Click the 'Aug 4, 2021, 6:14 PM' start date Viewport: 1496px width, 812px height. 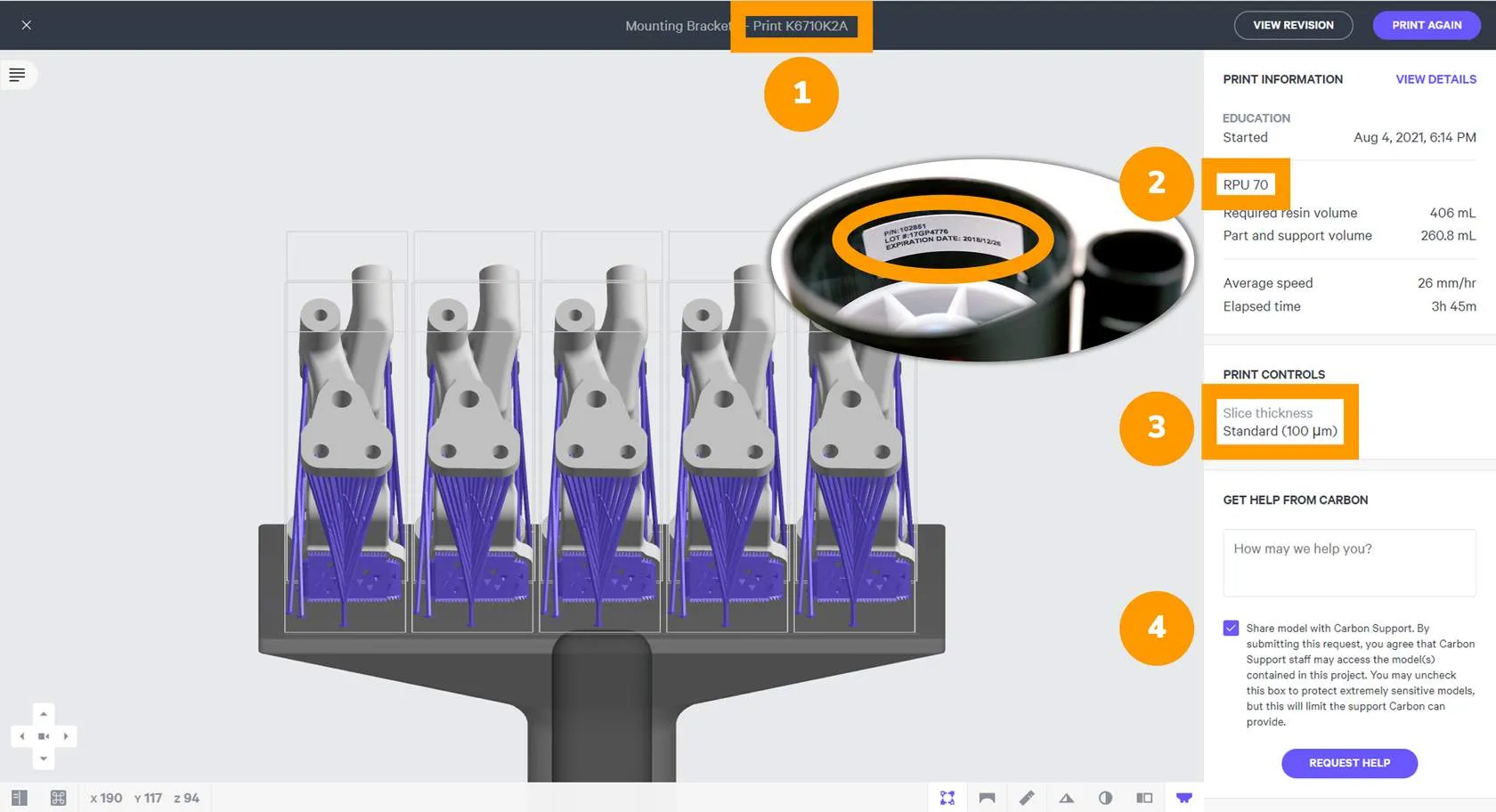click(1414, 137)
